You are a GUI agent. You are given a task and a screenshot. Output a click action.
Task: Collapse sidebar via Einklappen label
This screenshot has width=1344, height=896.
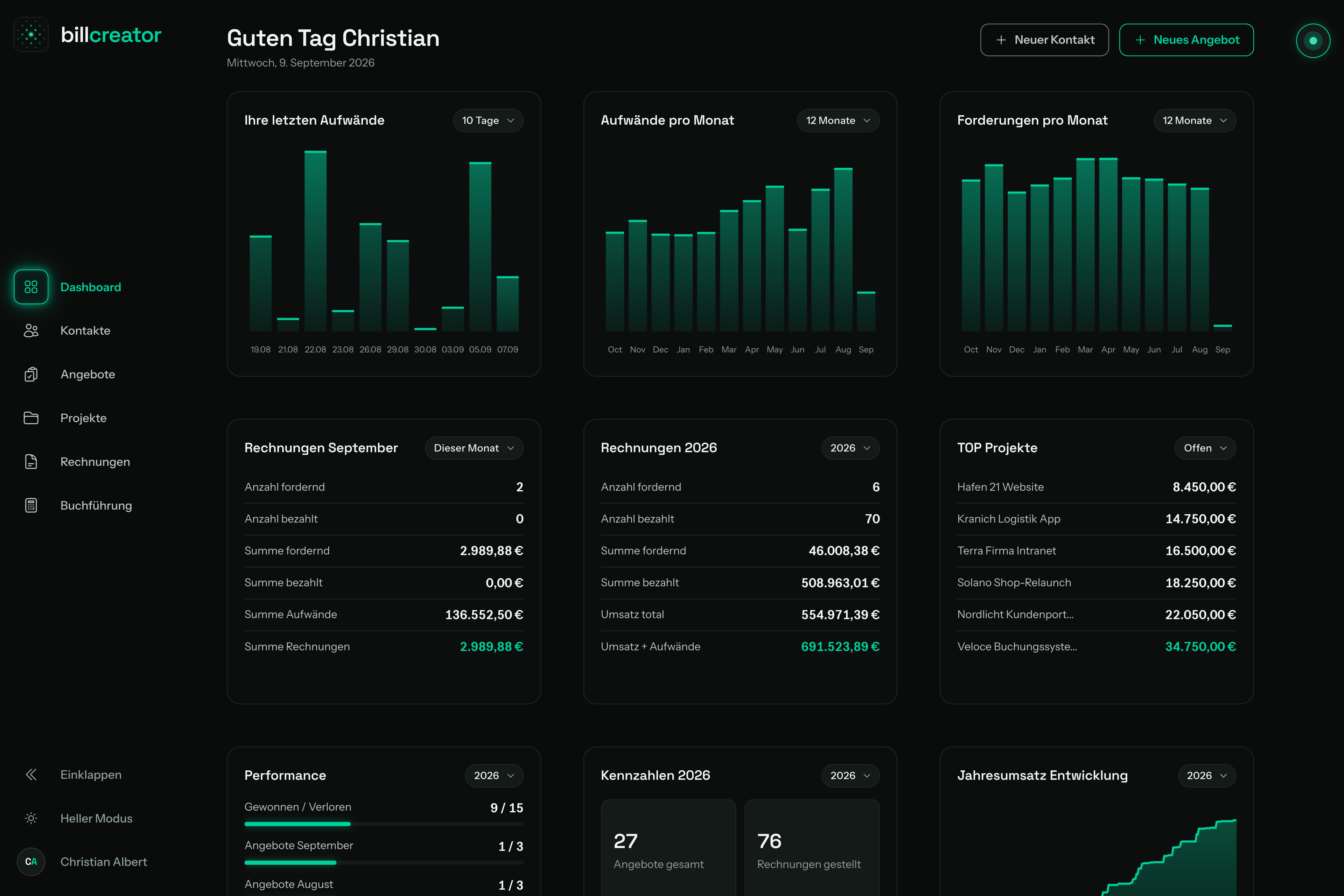tap(91, 774)
